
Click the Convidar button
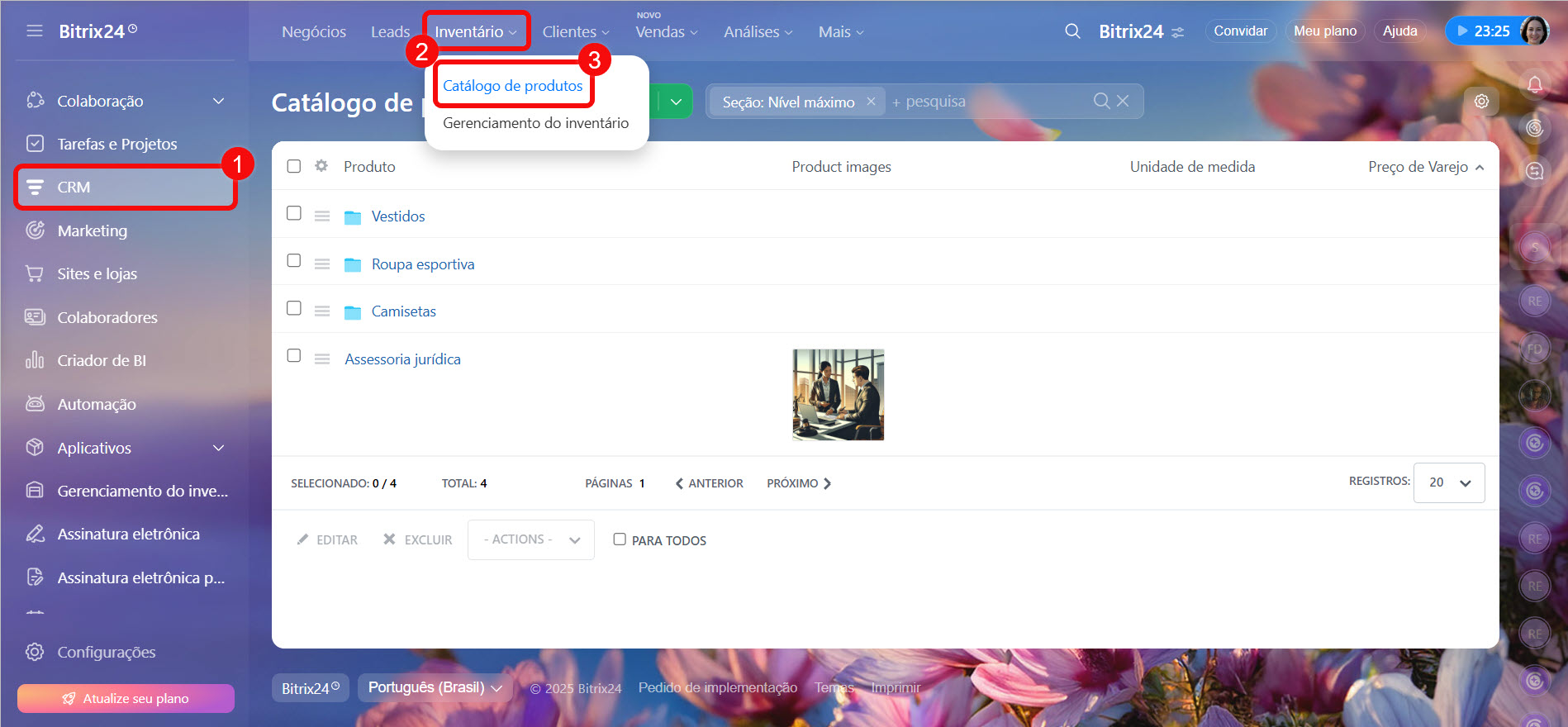coord(1240,31)
